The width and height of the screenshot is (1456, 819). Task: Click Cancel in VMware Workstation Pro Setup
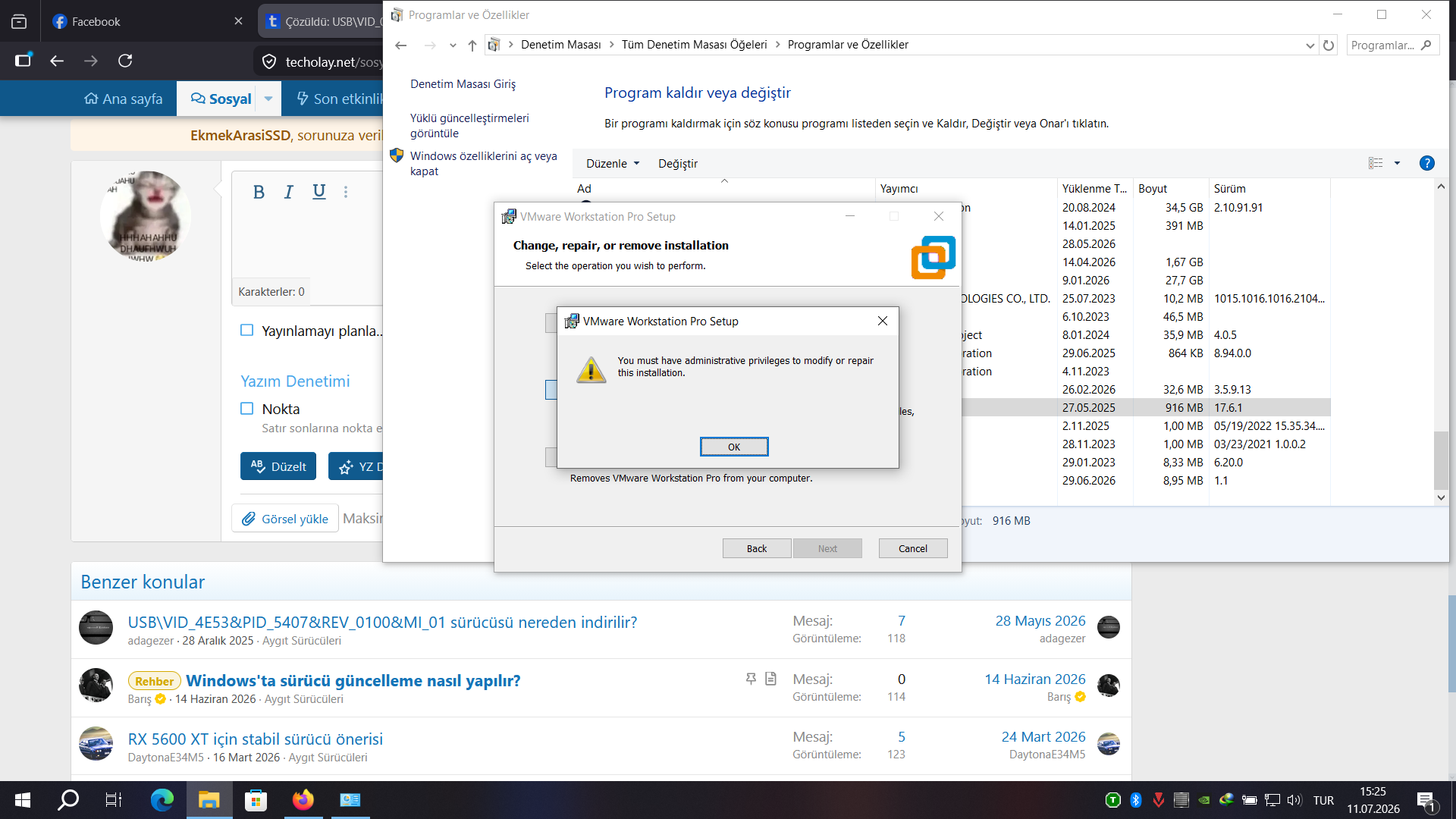pos(912,548)
